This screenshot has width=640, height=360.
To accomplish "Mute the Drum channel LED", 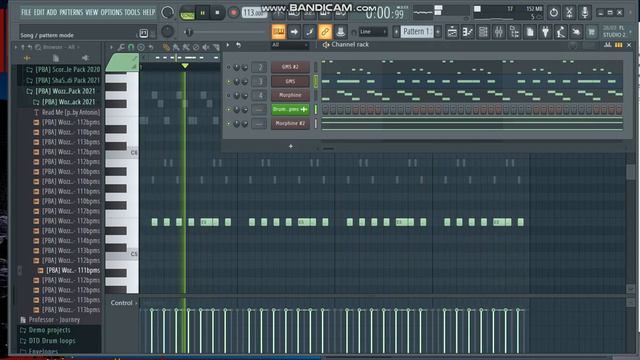I will [229, 109].
